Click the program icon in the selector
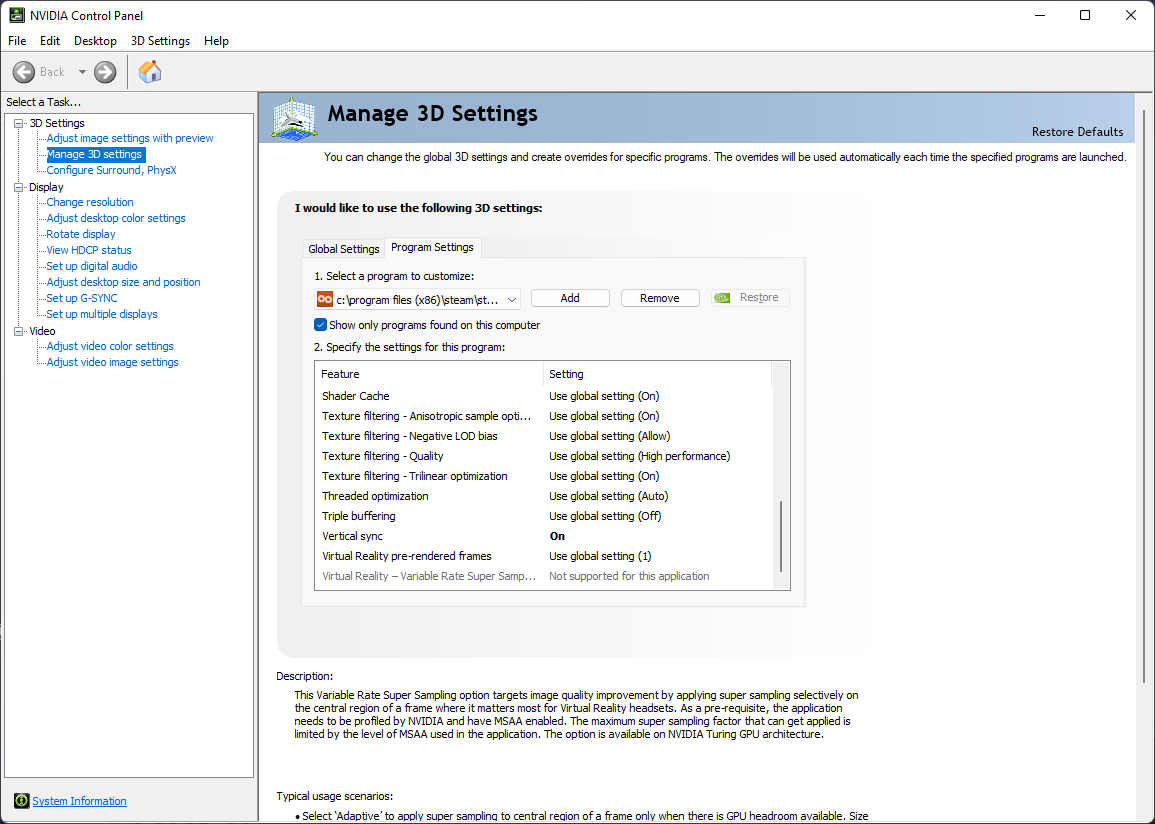 point(325,299)
